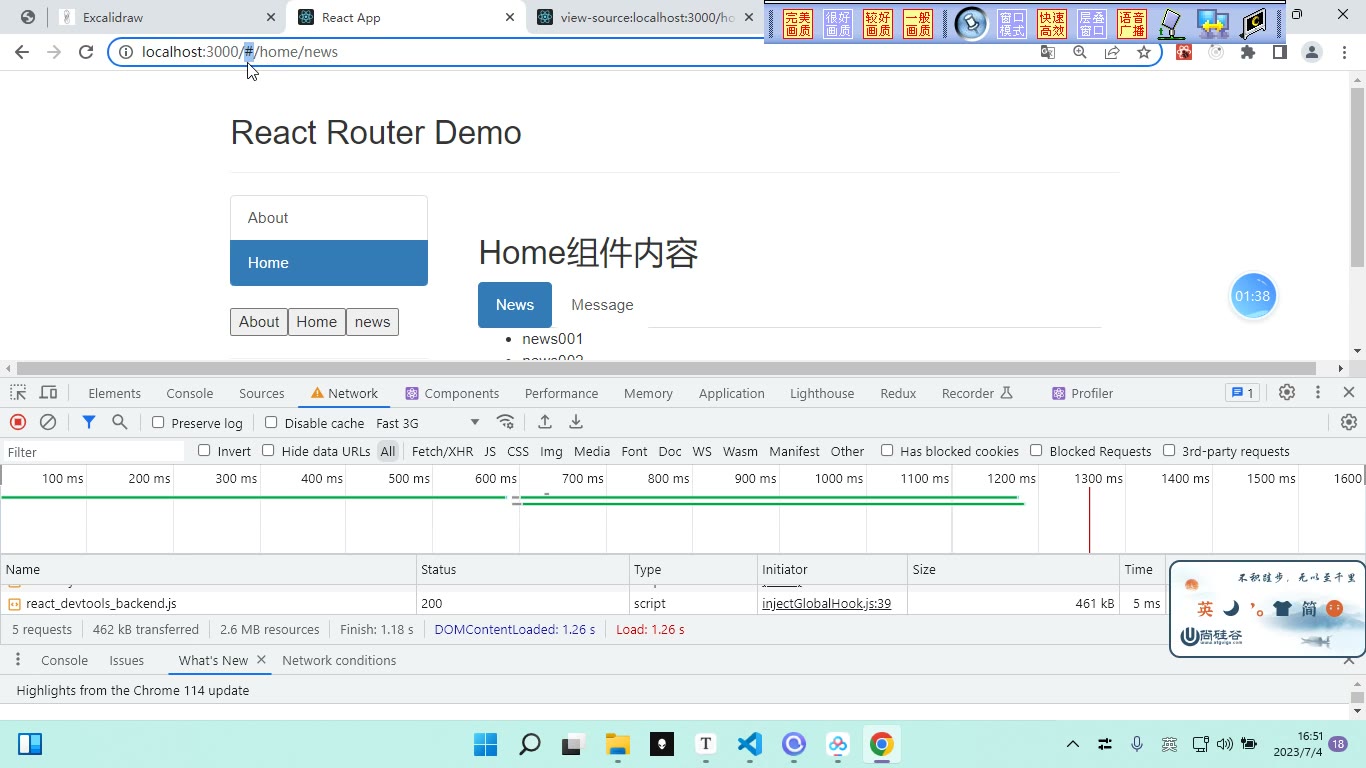The height and width of the screenshot is (768, 1366).
Task: Enable the Disable cache checkbox
Action: coord(271,422)
